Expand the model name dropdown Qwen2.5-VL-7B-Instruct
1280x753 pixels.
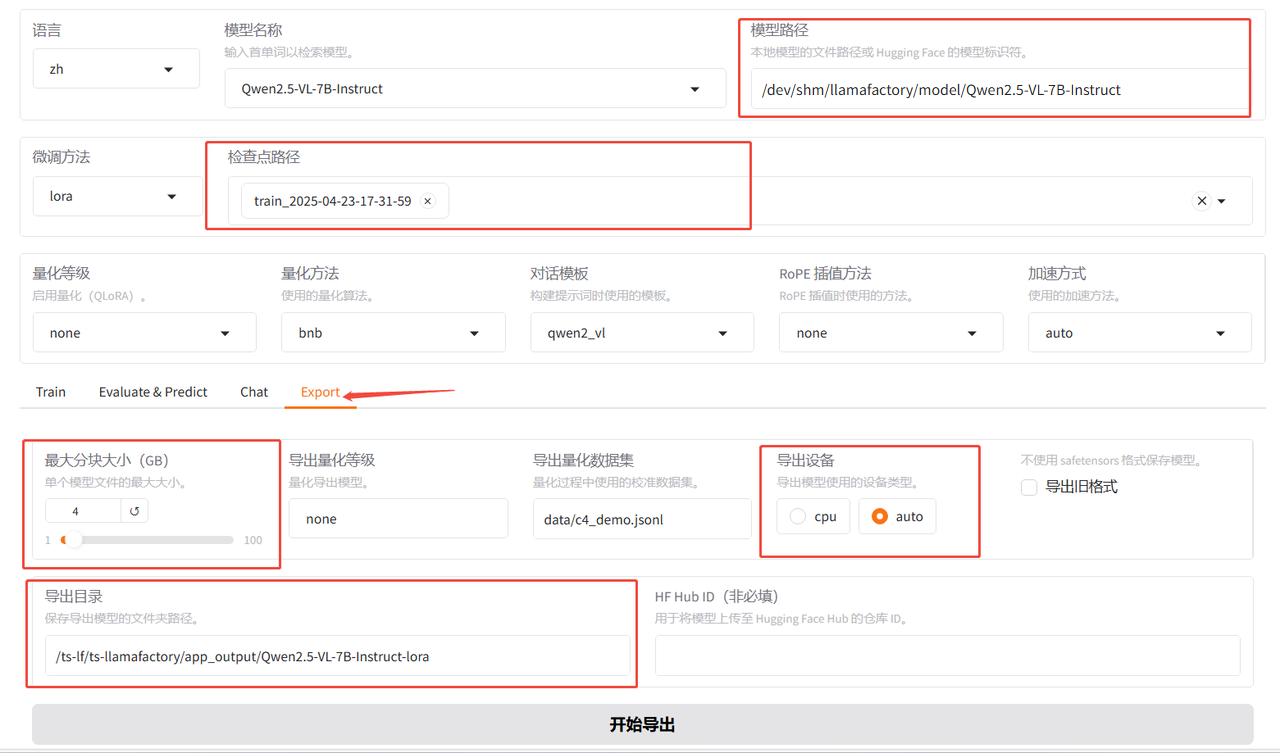coord(475,89)
